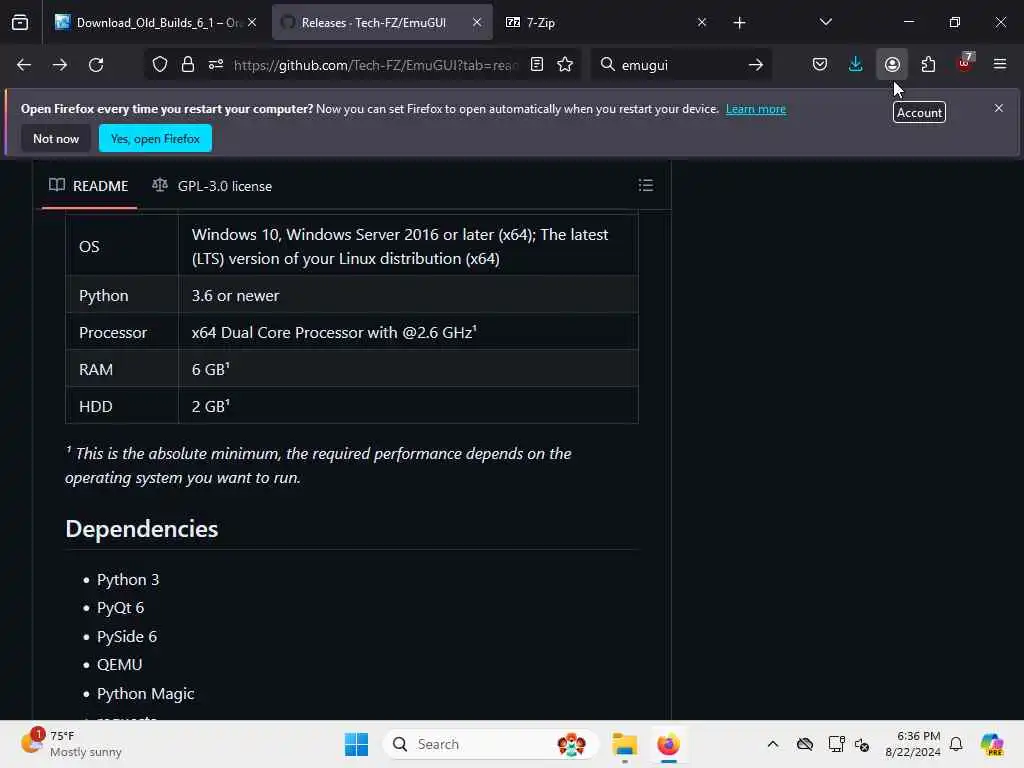Close the Download_Old_Builds_6_1 tab
The height and width of the screenshot is (768, 1024).
click(x=252, y=23)
